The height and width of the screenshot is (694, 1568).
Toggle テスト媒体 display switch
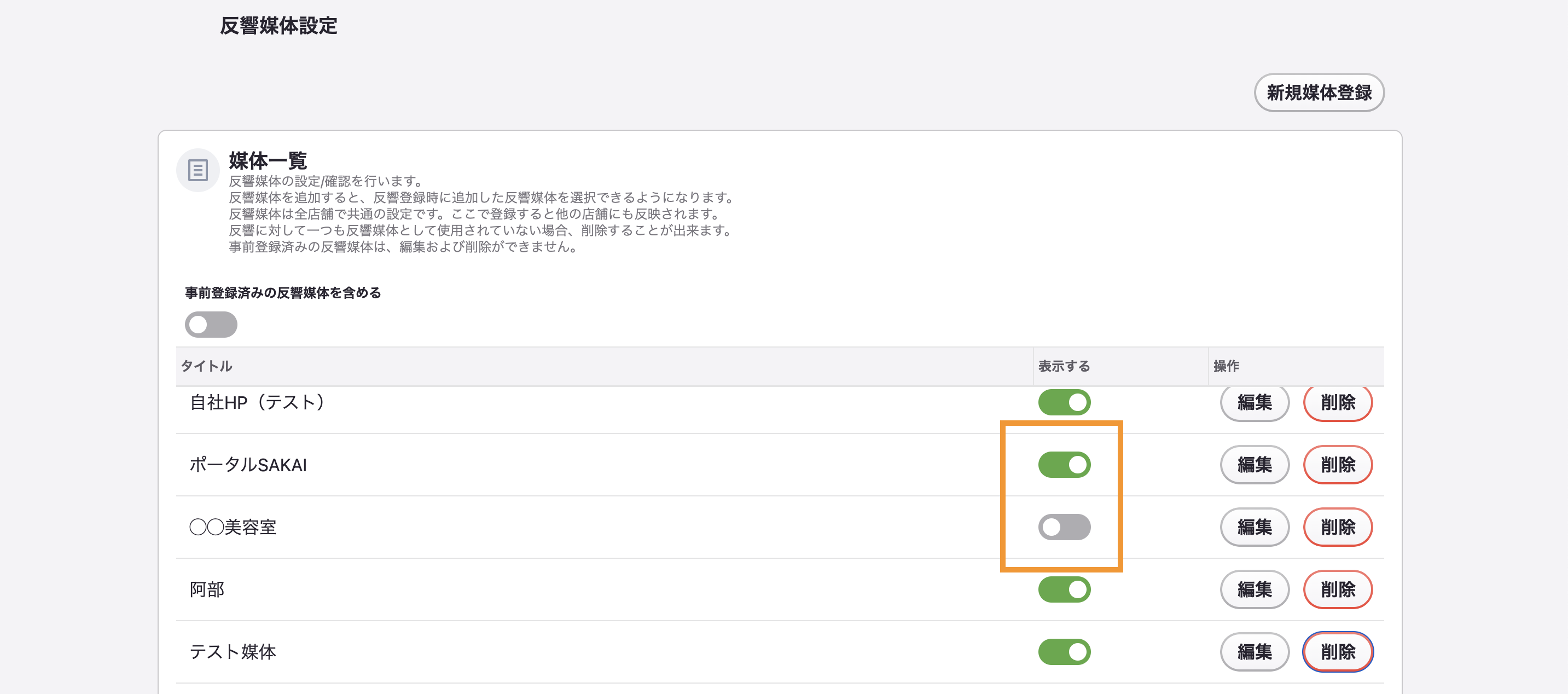click(1064, 652)
